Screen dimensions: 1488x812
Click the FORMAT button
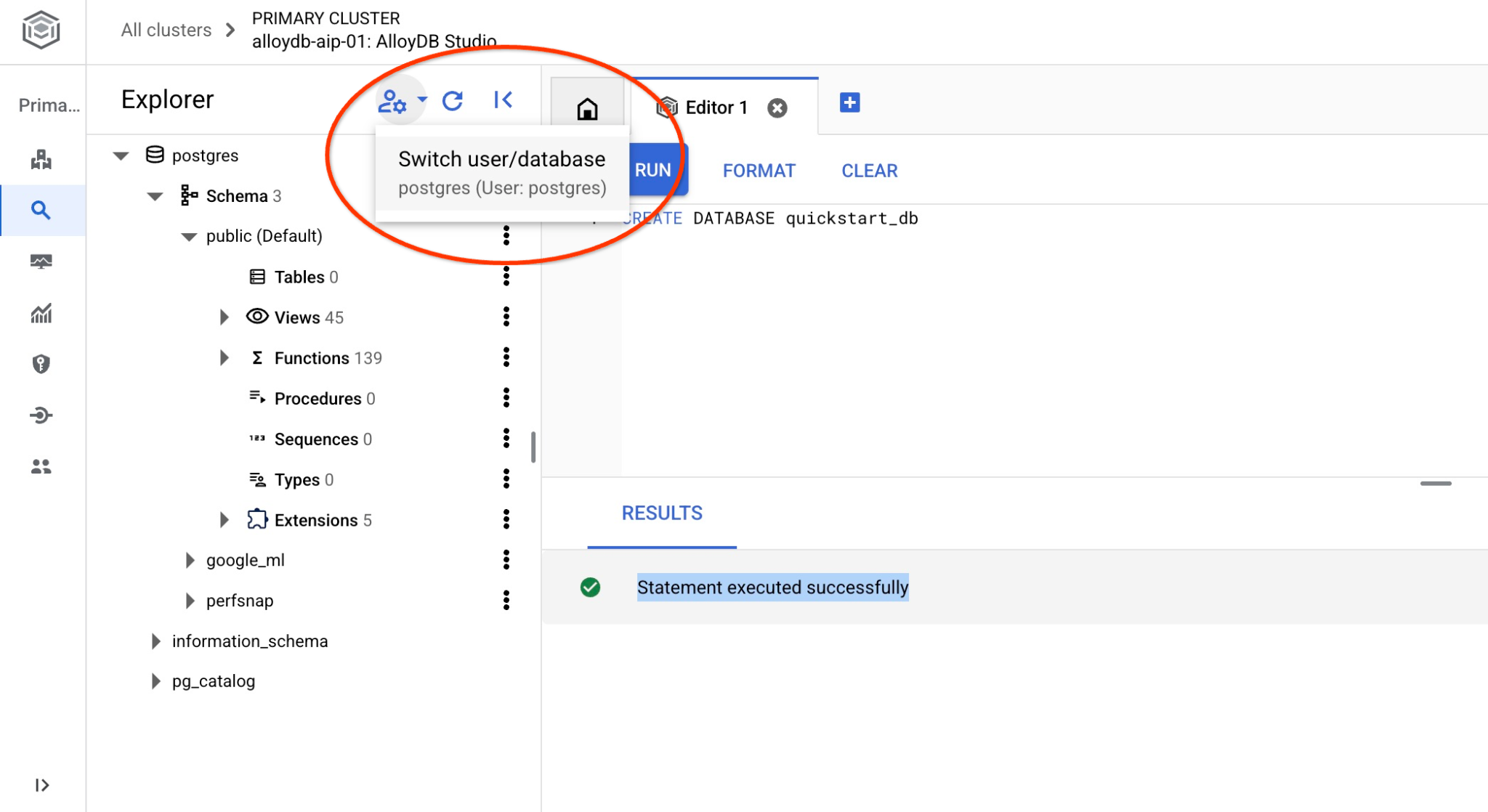point(758,171)
